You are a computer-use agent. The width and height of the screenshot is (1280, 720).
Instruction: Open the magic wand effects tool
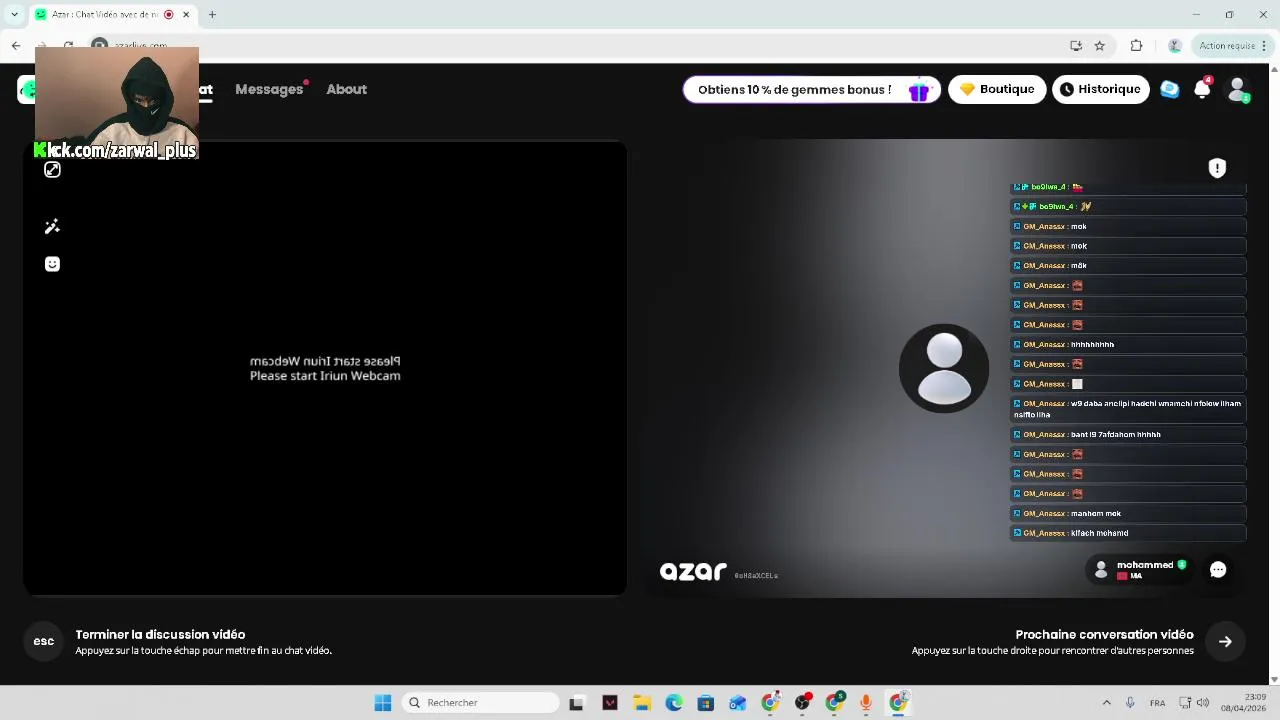click(x=52, y=226)
